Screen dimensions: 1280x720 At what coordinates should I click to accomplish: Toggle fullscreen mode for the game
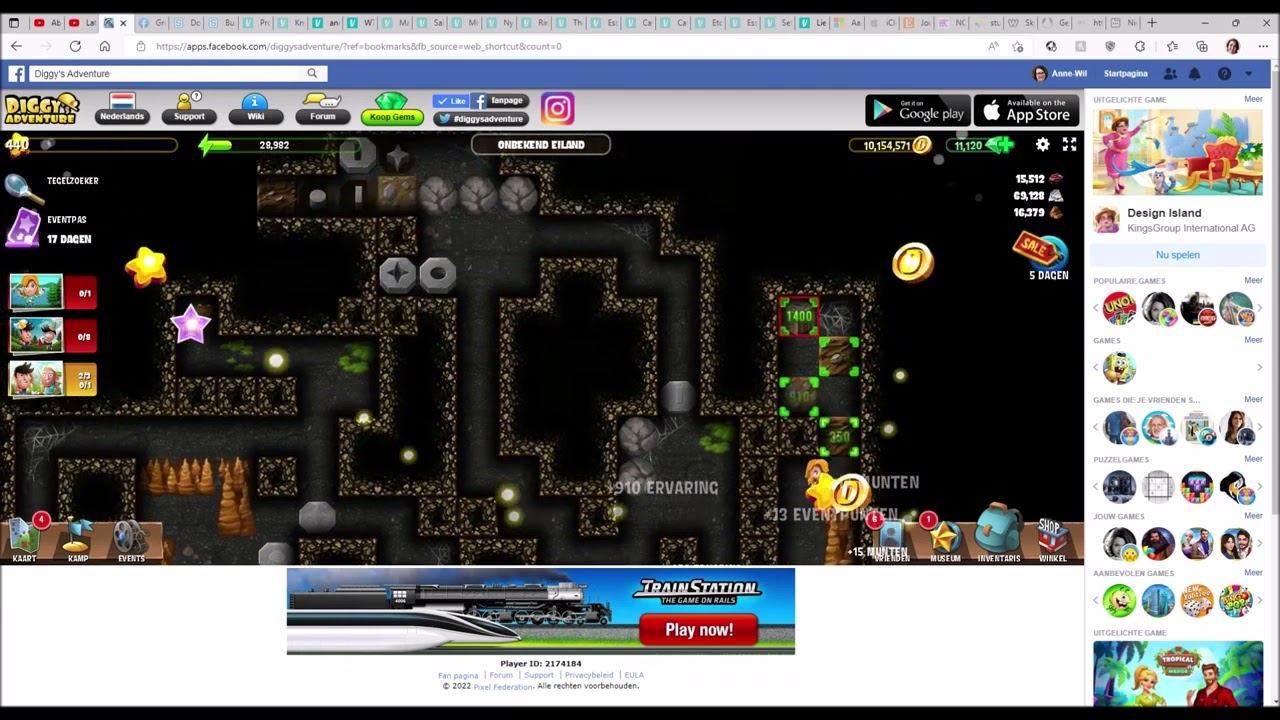pyautogui.click(x=1069, y=145)
